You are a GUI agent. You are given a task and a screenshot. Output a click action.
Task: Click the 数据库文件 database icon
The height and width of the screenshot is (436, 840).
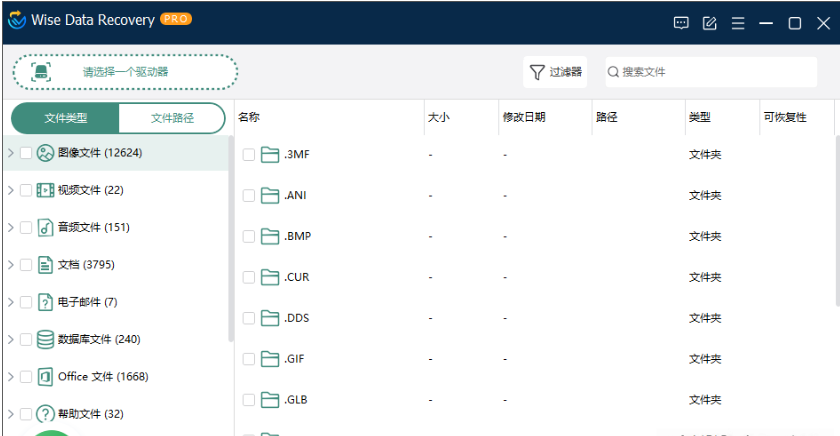(45, 339)
